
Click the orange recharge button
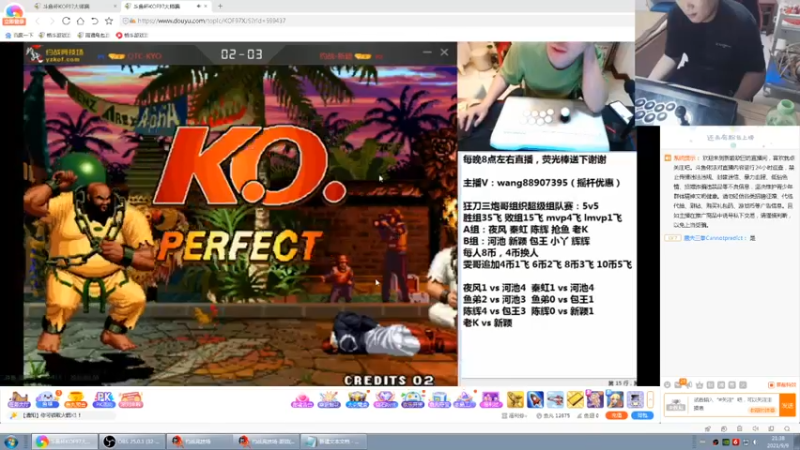click(616, 416)
